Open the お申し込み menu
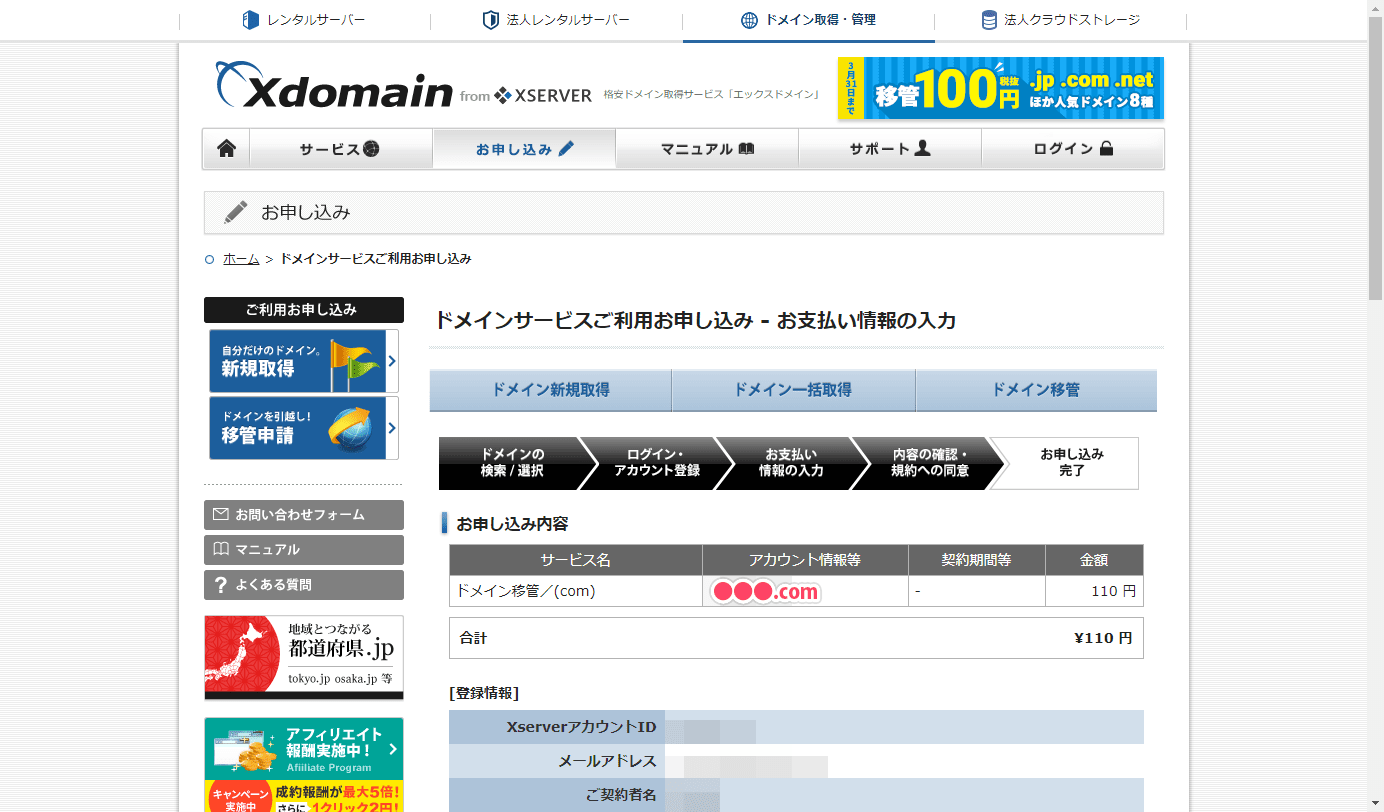This screenshot has height=812, width=1384. point(524,149)
